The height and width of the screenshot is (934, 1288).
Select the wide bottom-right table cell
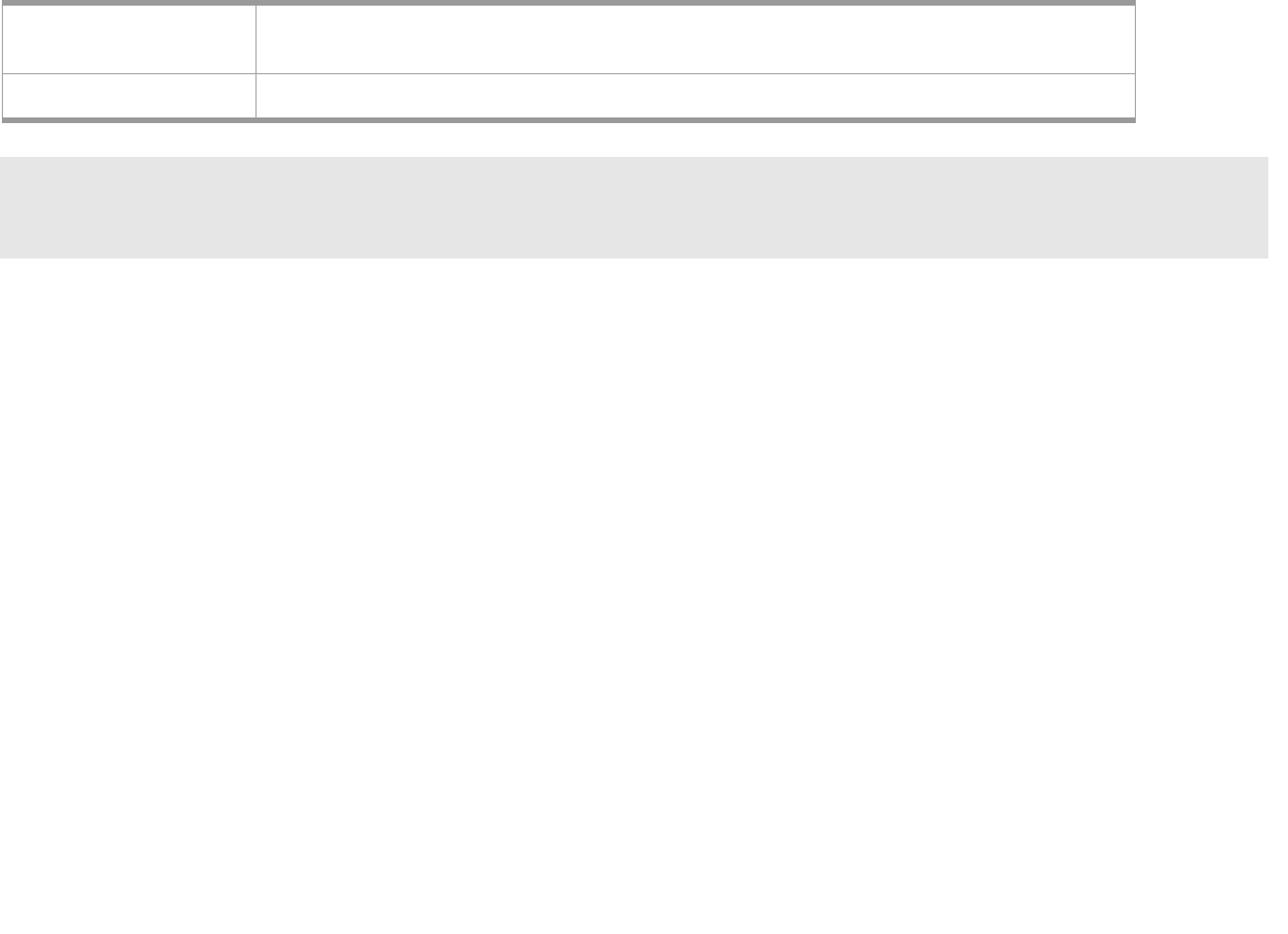[x=695, y=96]
